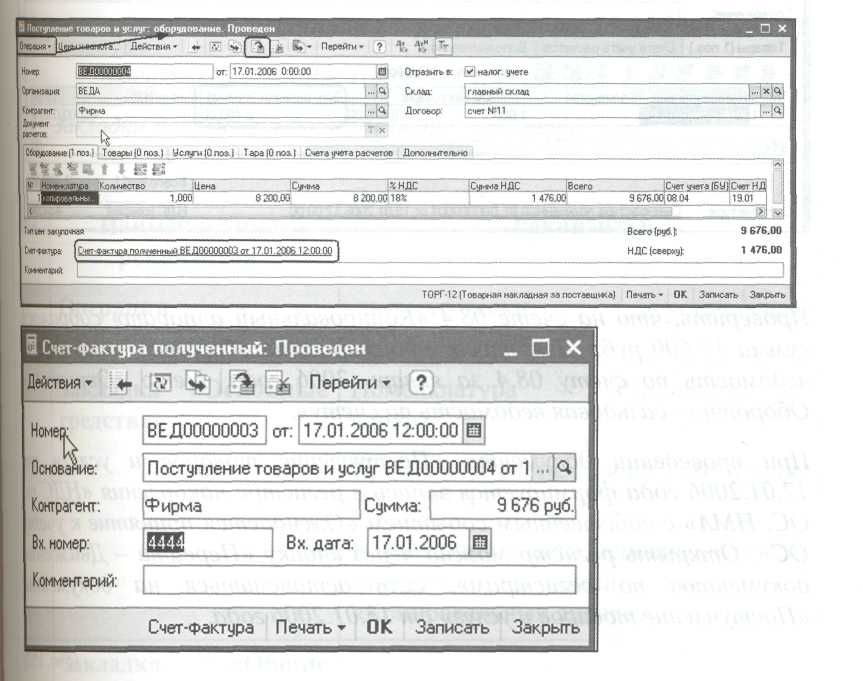Viewport: 863px width, 681px height.
Task: Click move row up arrow in table toolbar
Action: click(x=105, y=170)
